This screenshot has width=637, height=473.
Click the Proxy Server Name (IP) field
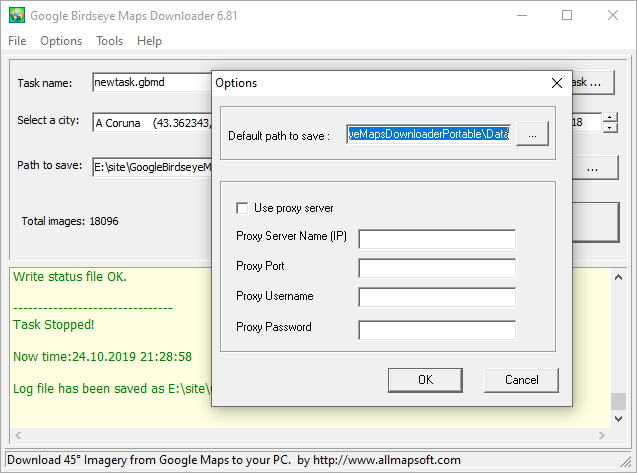click(437, 239)
